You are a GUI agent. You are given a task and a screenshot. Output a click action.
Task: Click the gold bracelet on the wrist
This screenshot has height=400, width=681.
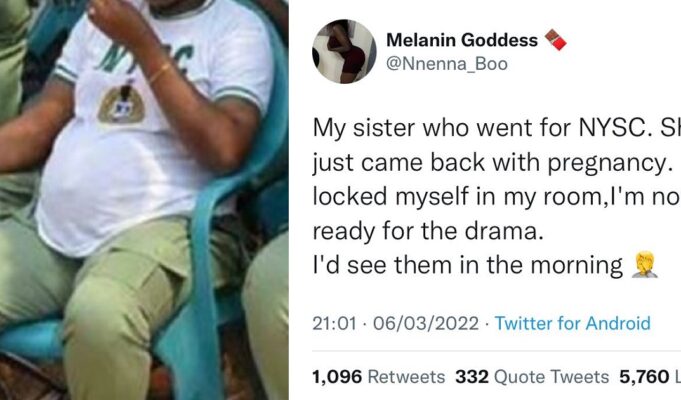[x=160, y=71]
